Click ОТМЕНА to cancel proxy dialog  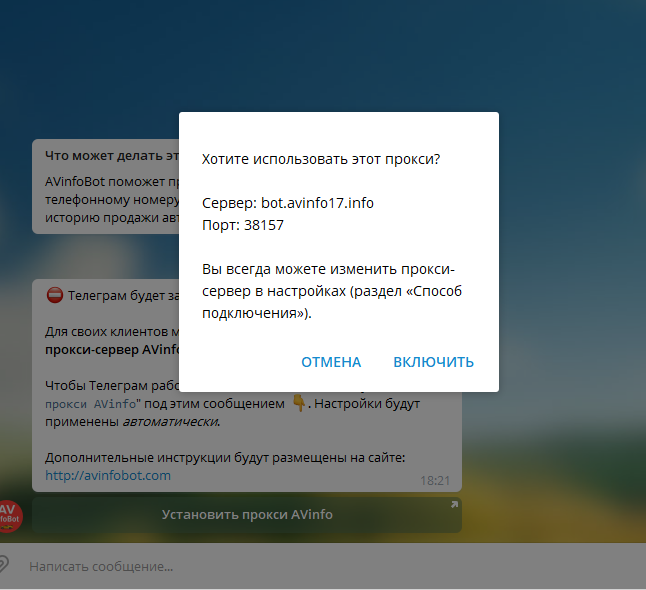click(x=331, y=362)
